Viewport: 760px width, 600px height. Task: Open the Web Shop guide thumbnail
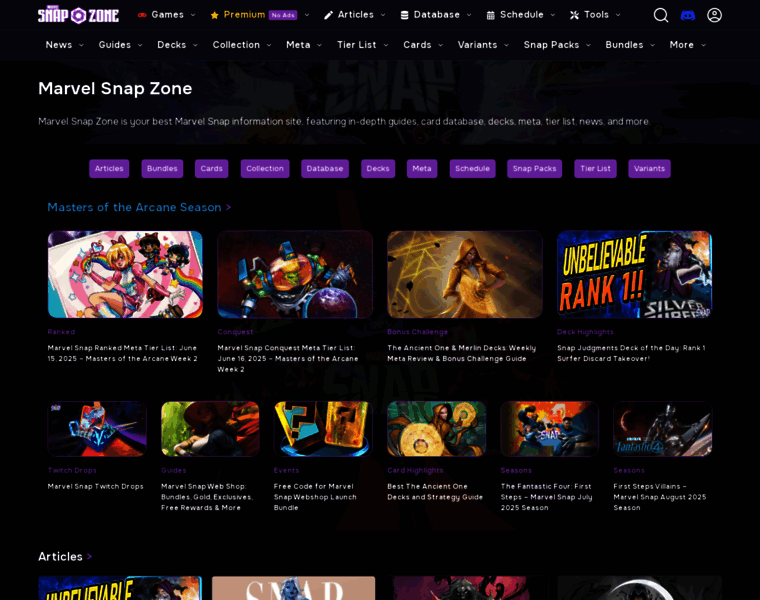210,429
